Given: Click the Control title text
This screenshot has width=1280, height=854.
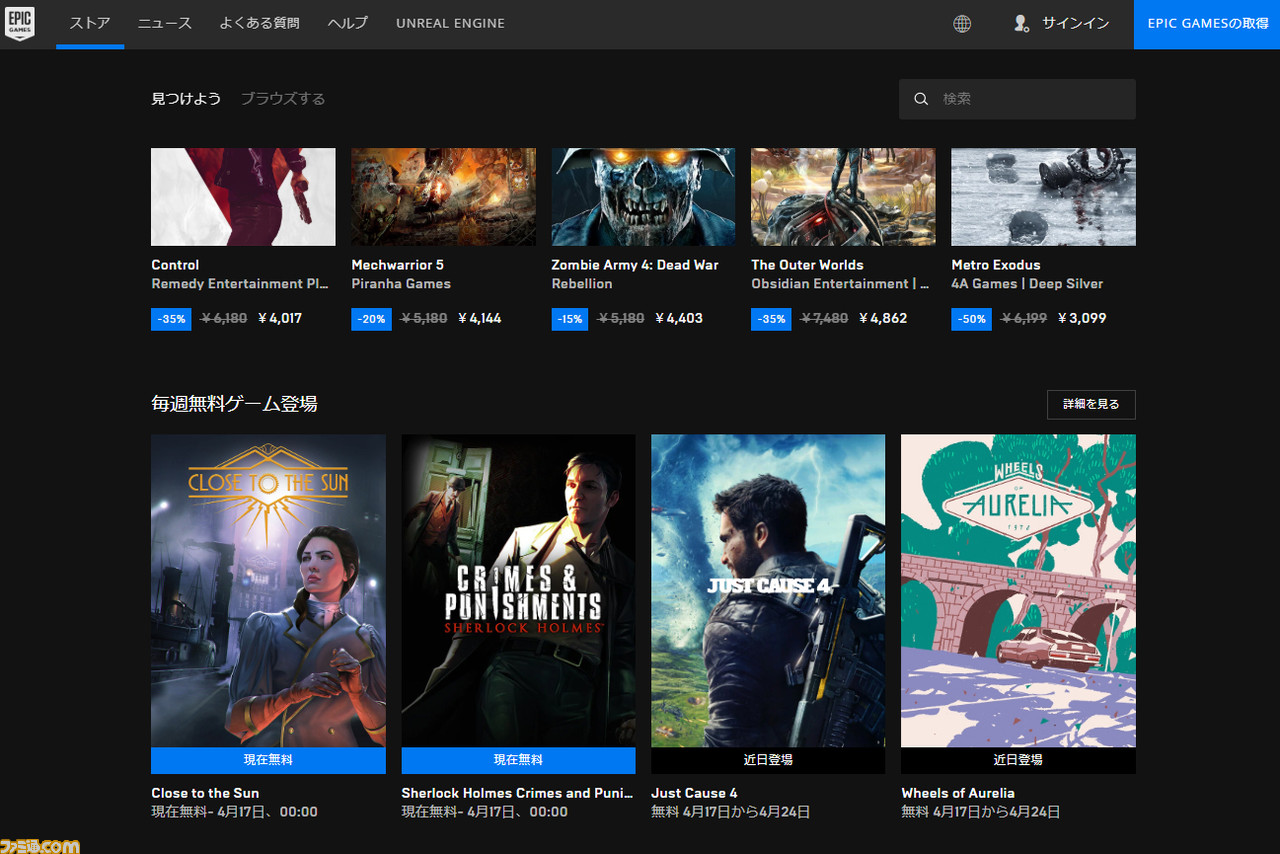Looking at the screenshot, I should pyautogui.click(x=175, y=265).
